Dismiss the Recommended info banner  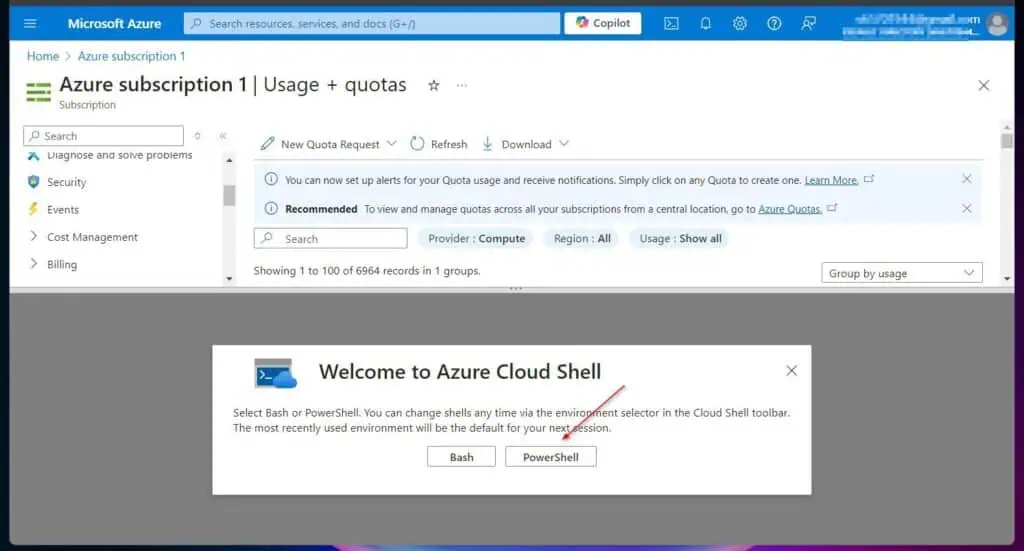967,208
